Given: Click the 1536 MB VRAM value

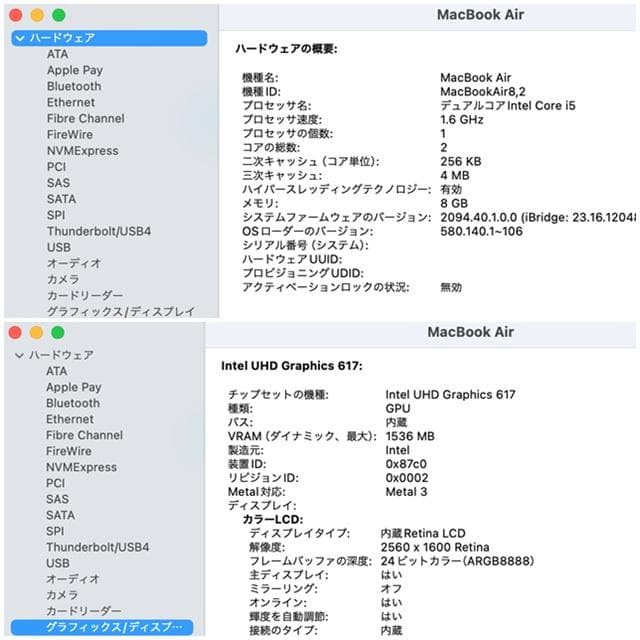Looking at the screenshot, I should point(410,436).
